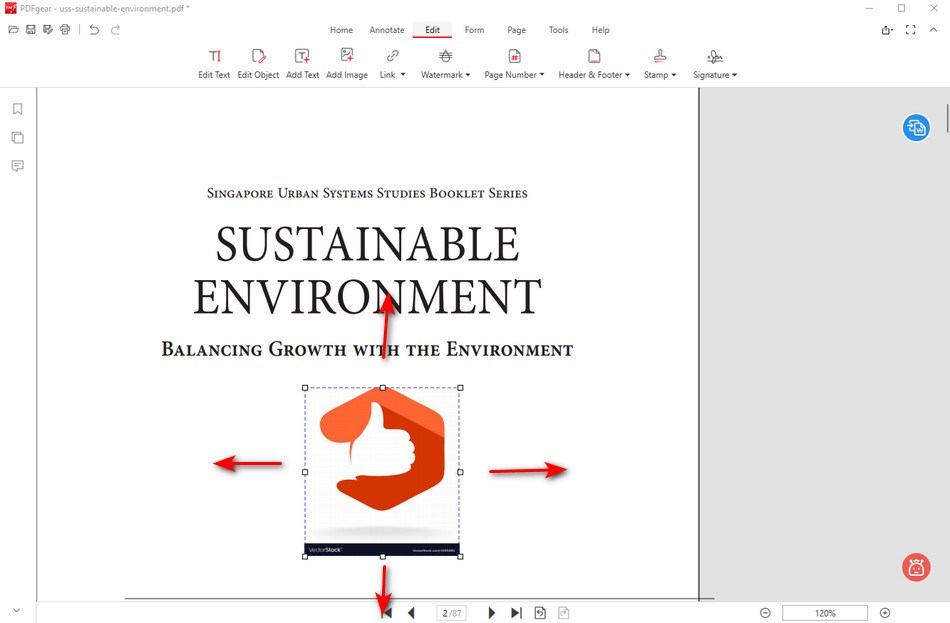Activate the Edit Object tool

pos(258,62)
